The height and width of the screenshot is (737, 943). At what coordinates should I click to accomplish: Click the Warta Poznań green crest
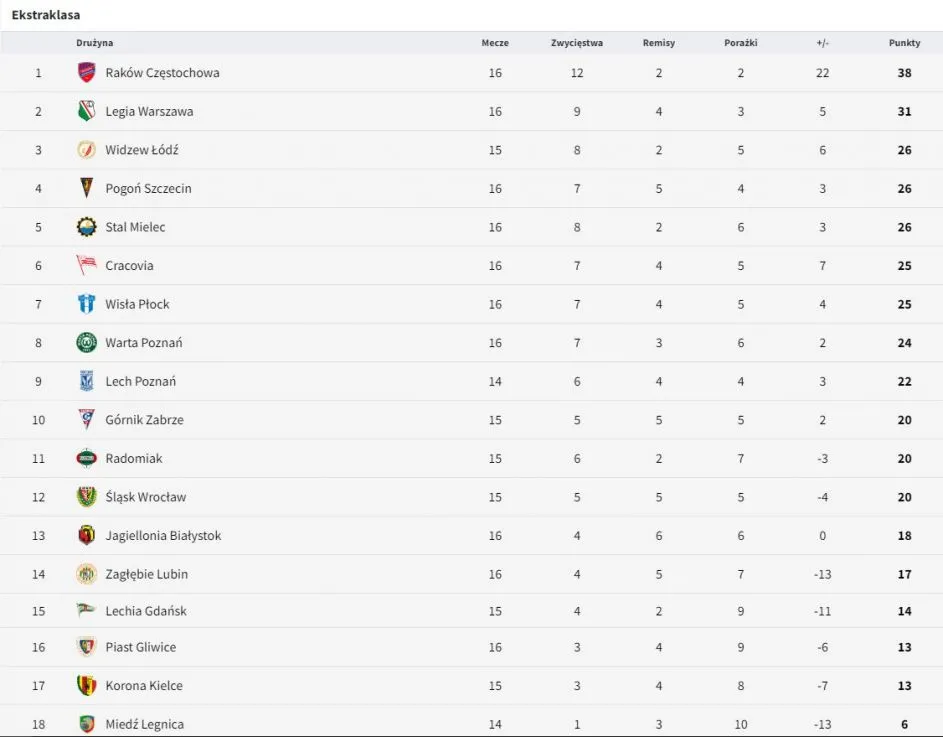coord(87,343)
